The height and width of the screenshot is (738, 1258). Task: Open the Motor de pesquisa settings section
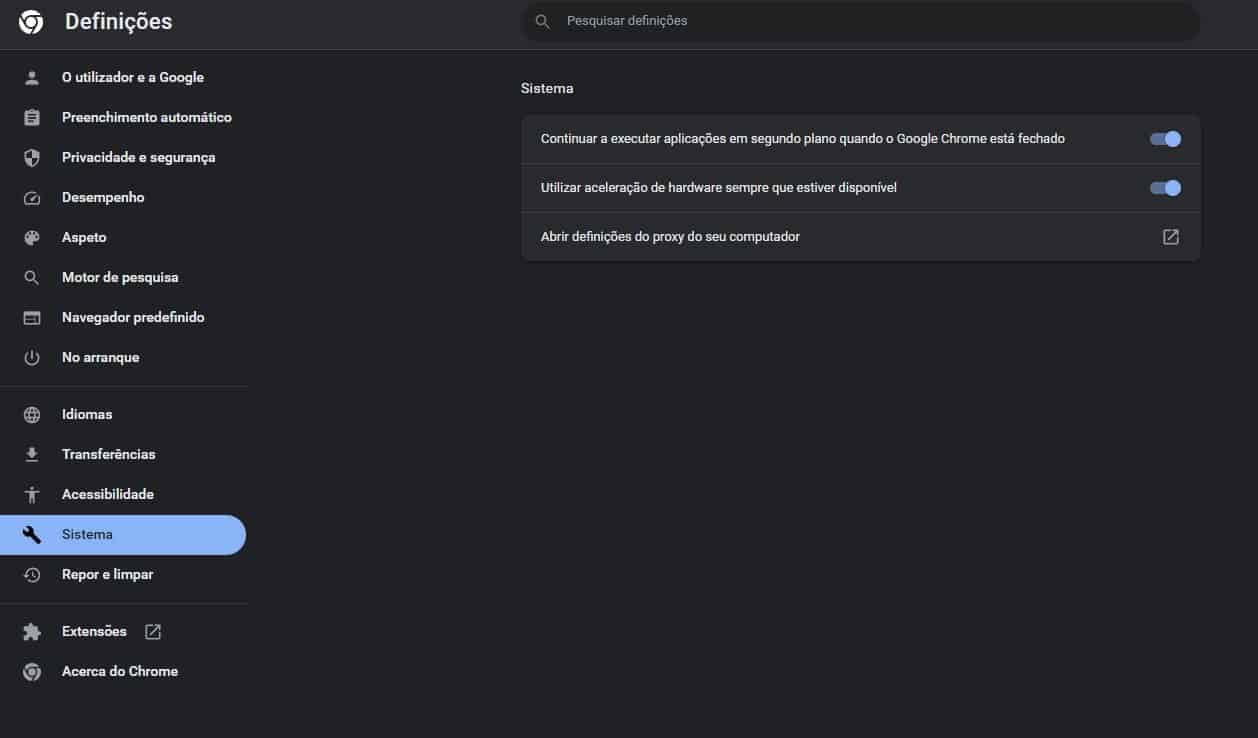(x=120, y=277)
